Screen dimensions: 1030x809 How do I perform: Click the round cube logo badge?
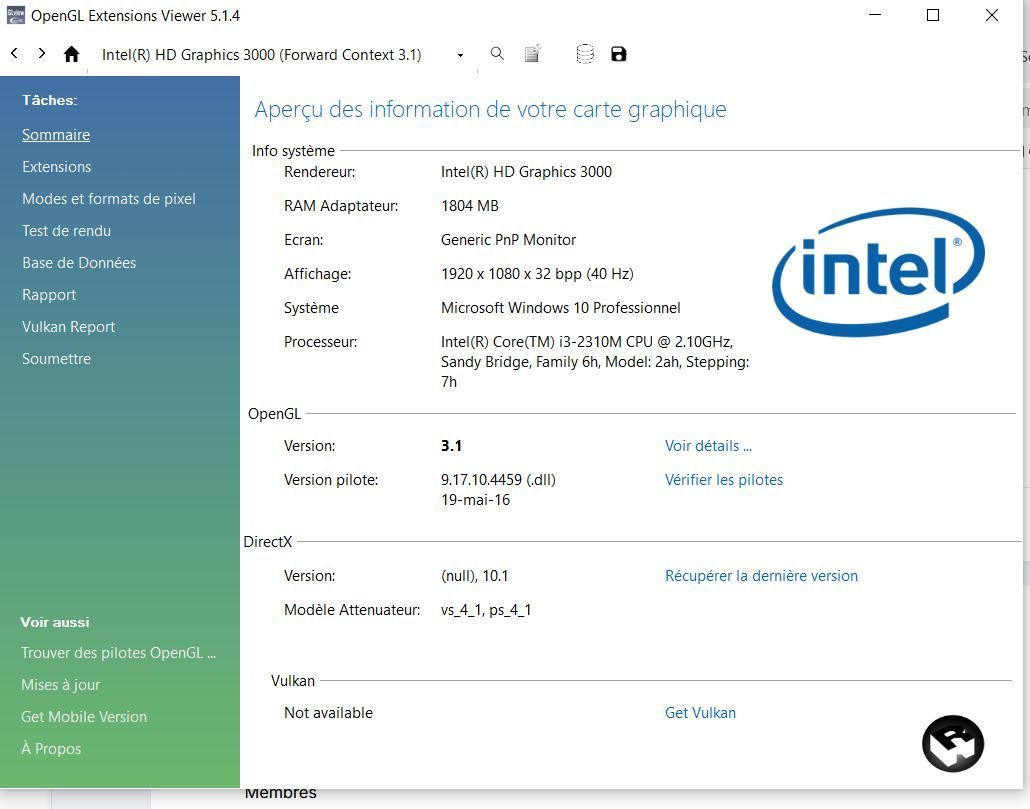point(952,744)
